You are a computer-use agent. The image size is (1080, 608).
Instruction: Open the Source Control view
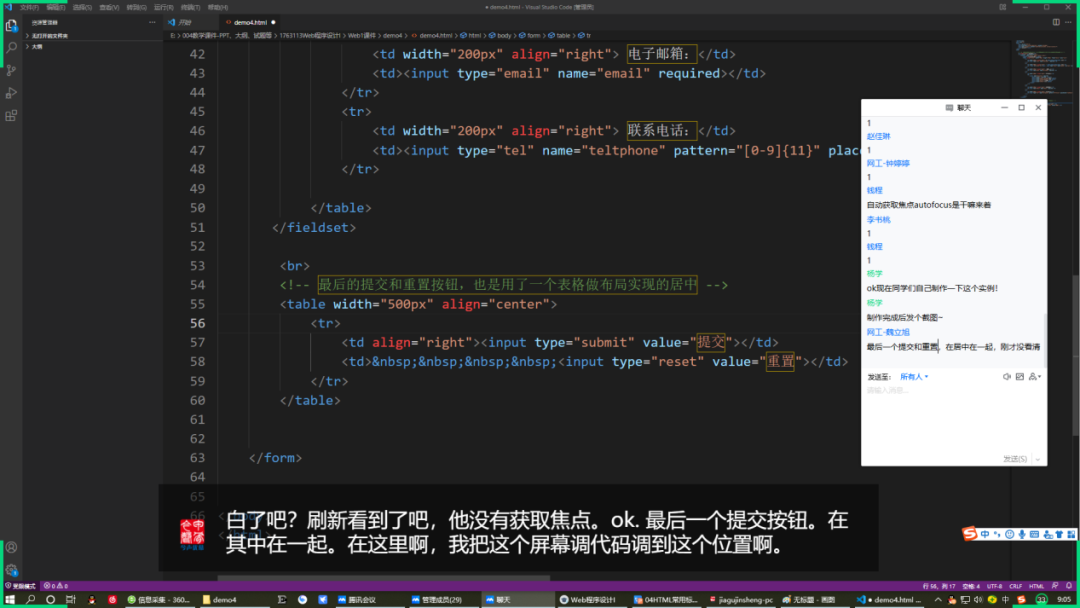[12, 70]
